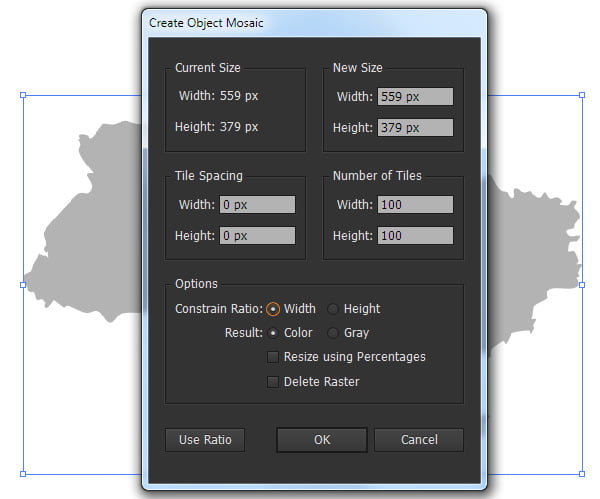Click the New Size Height field
The height and width of the screenshot is (499, 600).
416,127
